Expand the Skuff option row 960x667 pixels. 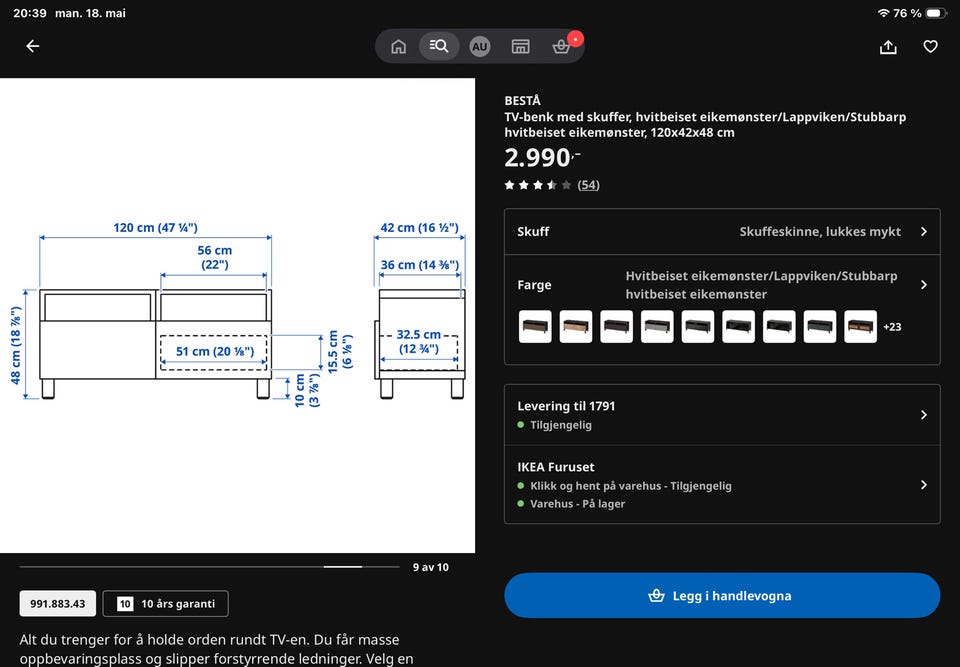[x=722, y=232]
